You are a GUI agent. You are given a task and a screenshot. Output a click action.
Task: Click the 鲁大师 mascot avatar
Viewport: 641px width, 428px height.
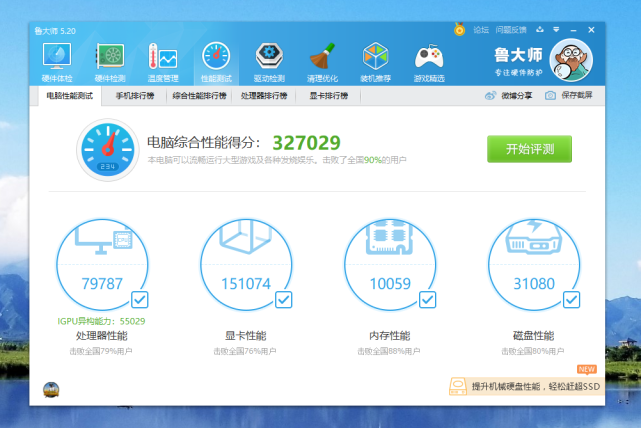571,60
